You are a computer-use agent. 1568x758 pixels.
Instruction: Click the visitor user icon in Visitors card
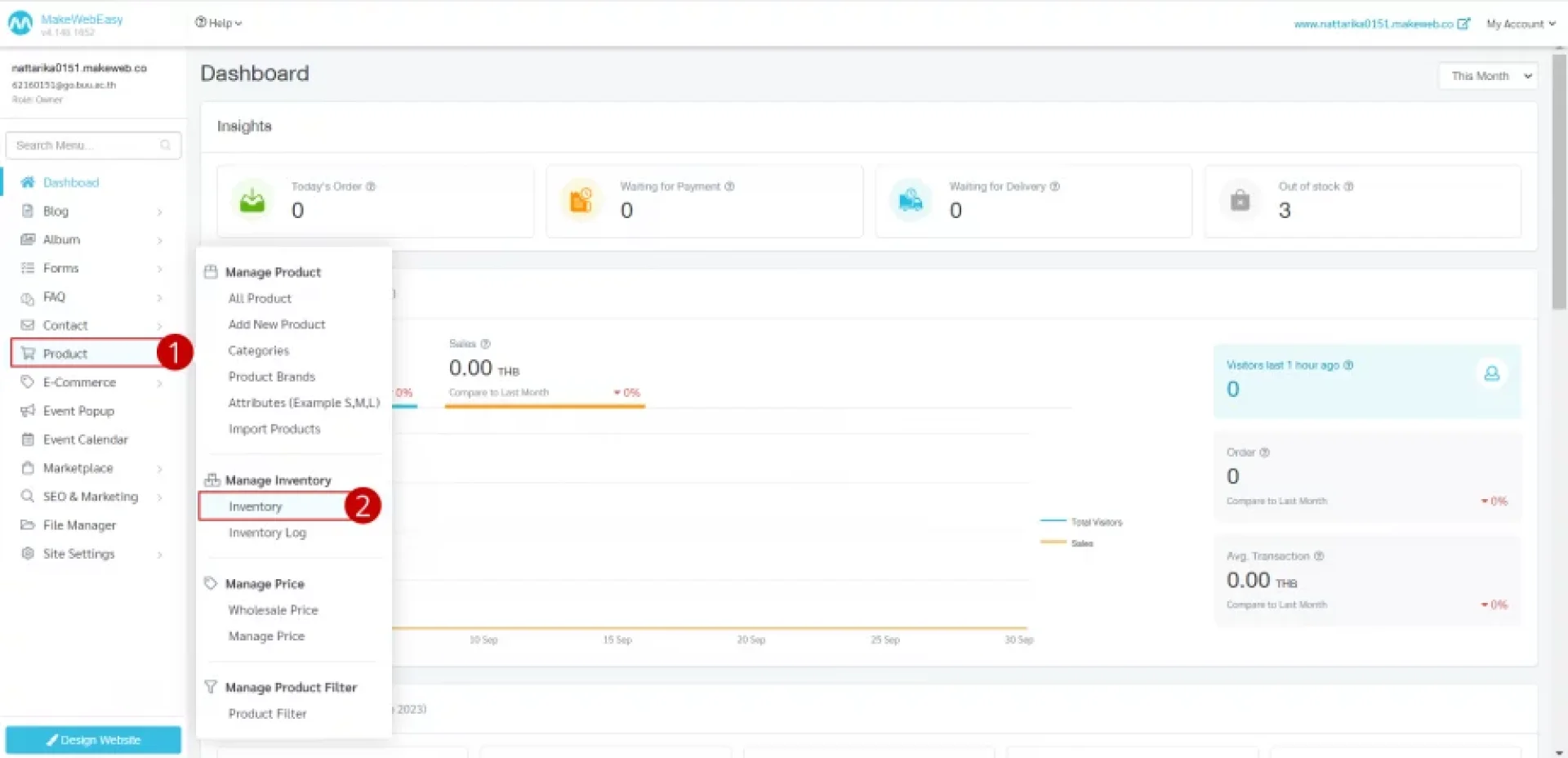pyautogui.click(x=1491, y=373)
